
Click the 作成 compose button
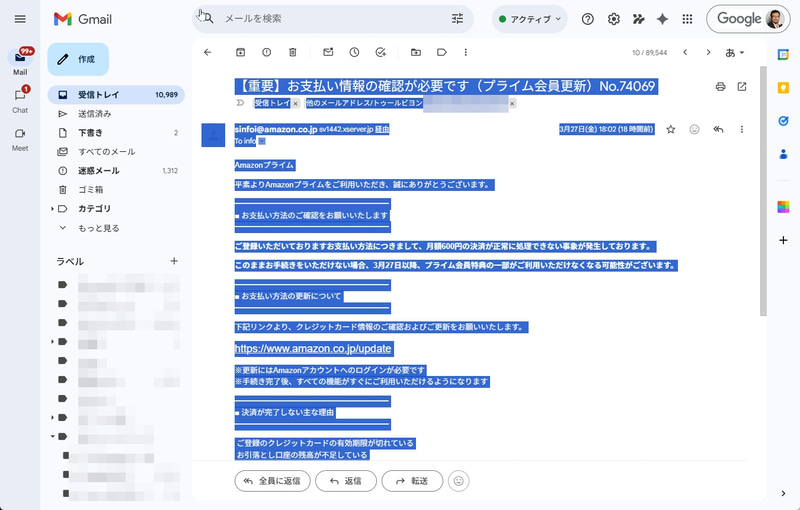[78, 59]
